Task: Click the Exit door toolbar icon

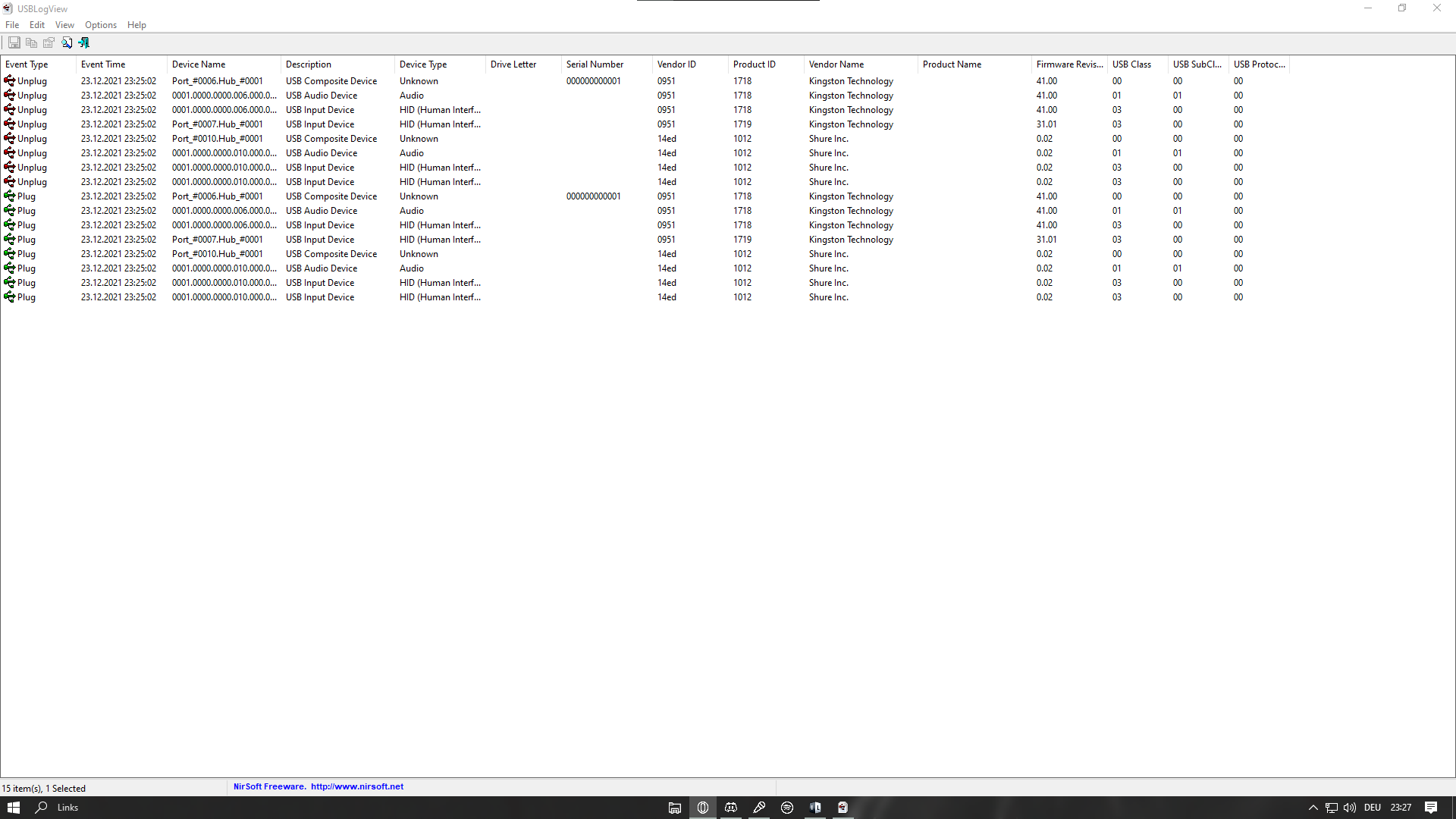Action: (83, 42)
